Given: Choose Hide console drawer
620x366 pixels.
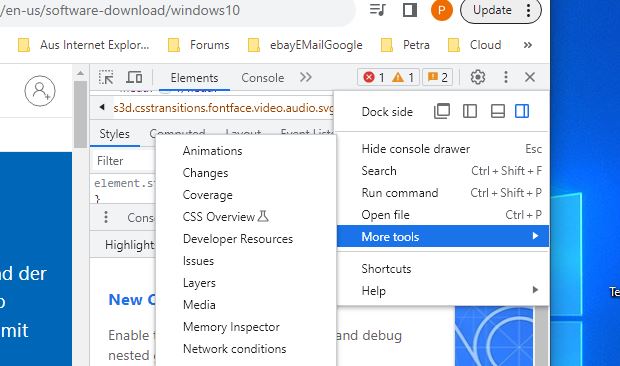Looking at the screenshot, I should [x=443, y=149].
